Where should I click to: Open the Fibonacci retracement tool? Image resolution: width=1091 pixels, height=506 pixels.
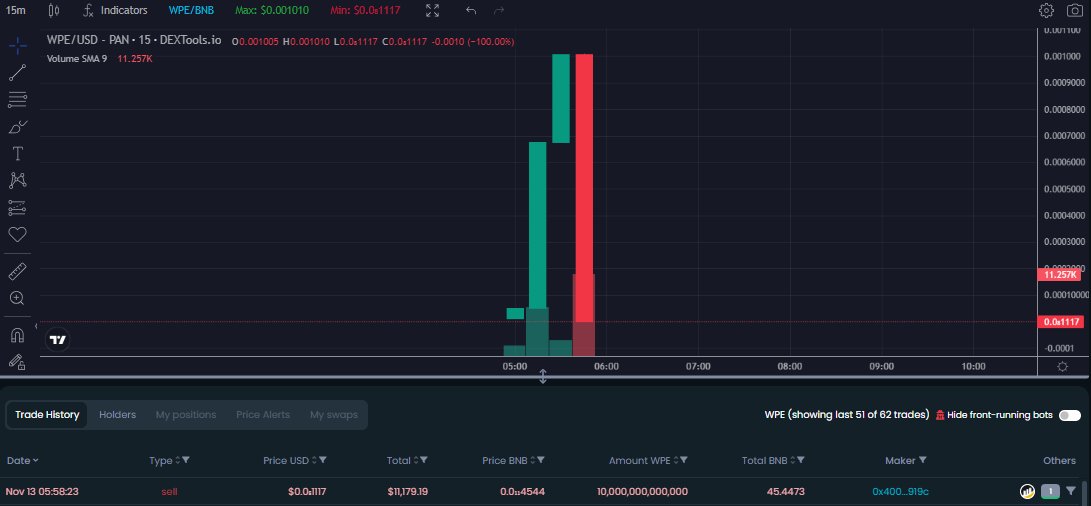(x=17, y=100)
